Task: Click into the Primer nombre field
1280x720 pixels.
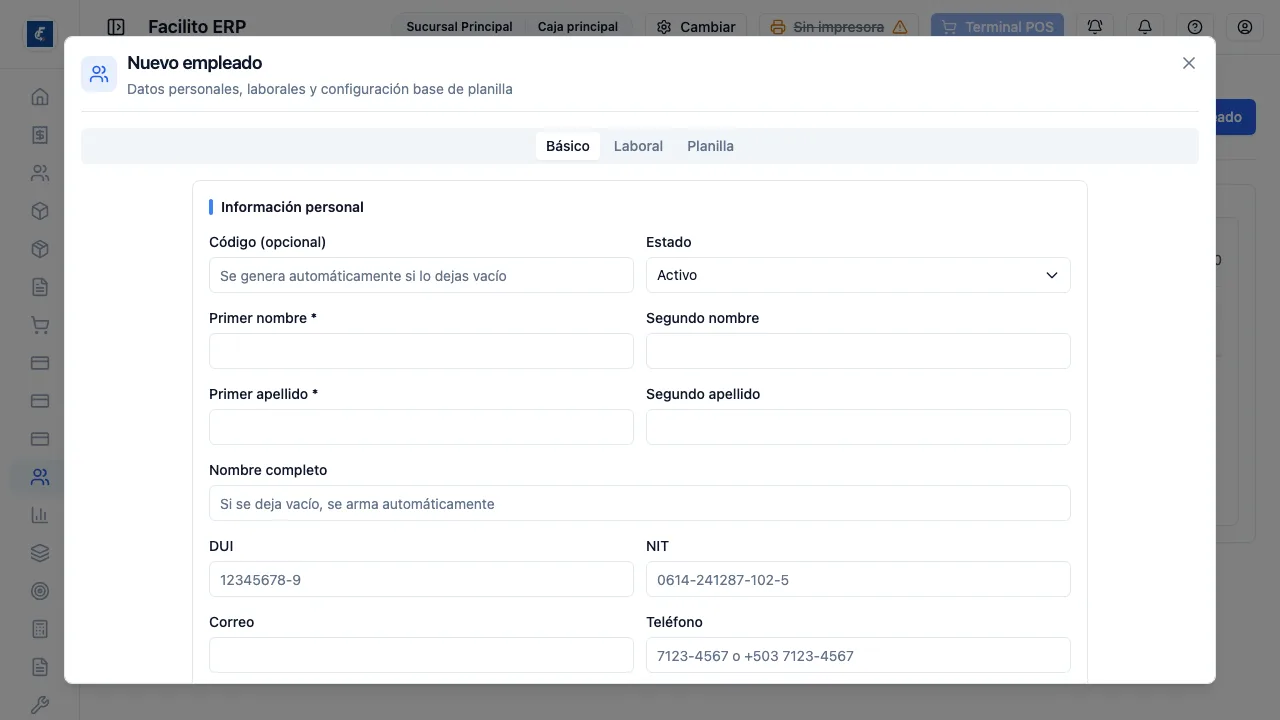Action: point(421,351)
